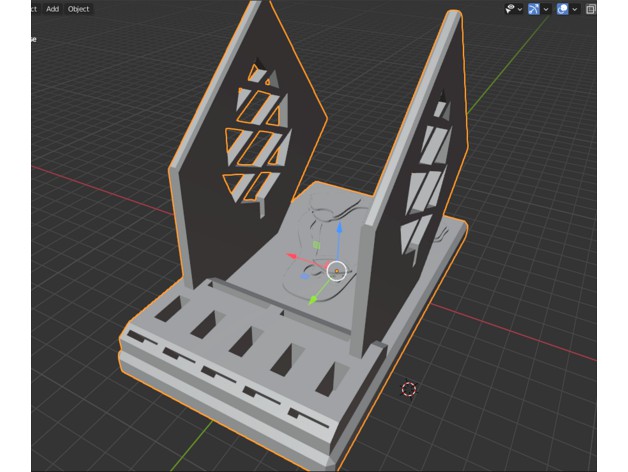Click the 3D cursor on the grid

pos(408,389)
